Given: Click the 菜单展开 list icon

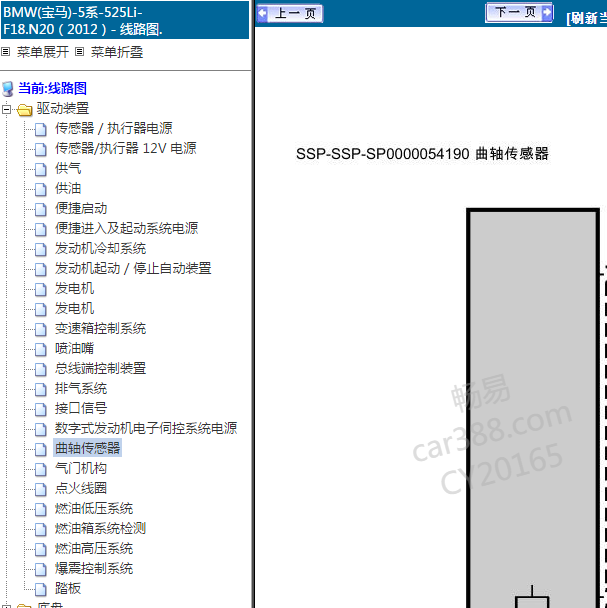Looking at the screenshot, I should pyautogui.click(x=5, y=52).
